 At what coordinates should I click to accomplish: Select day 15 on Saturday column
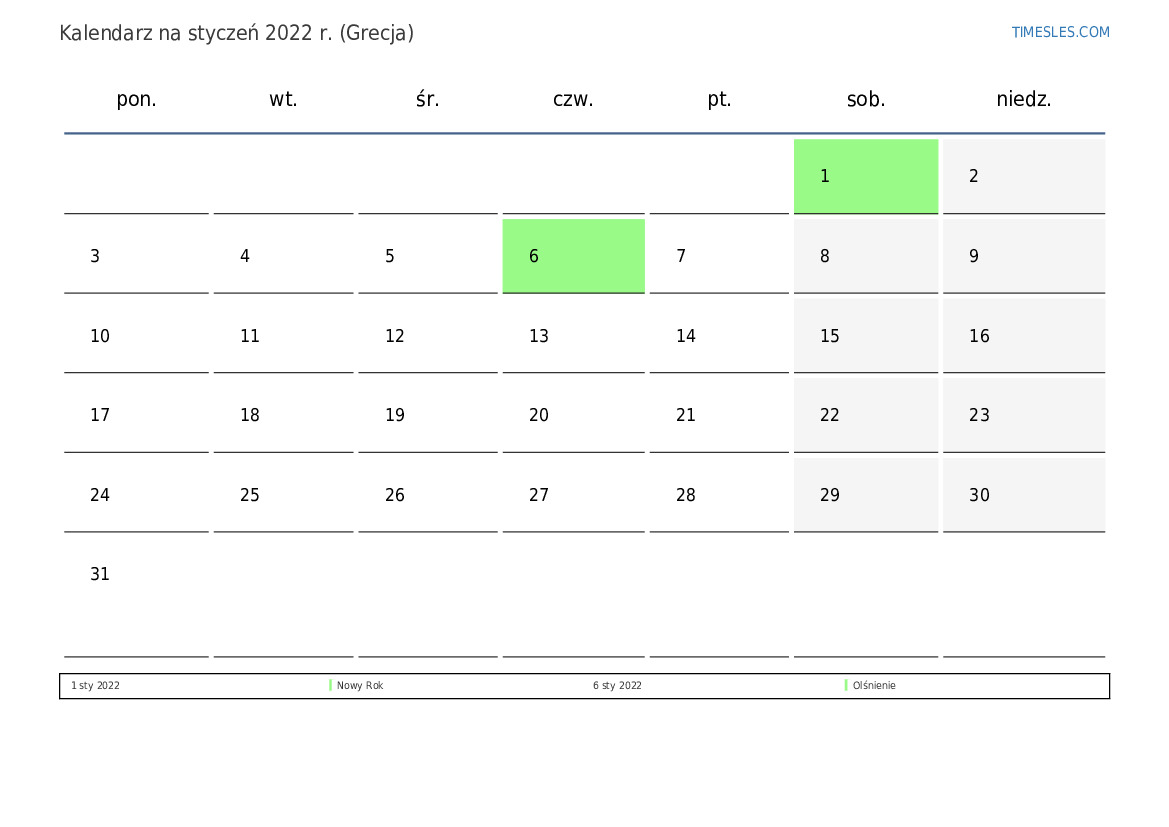830,336
